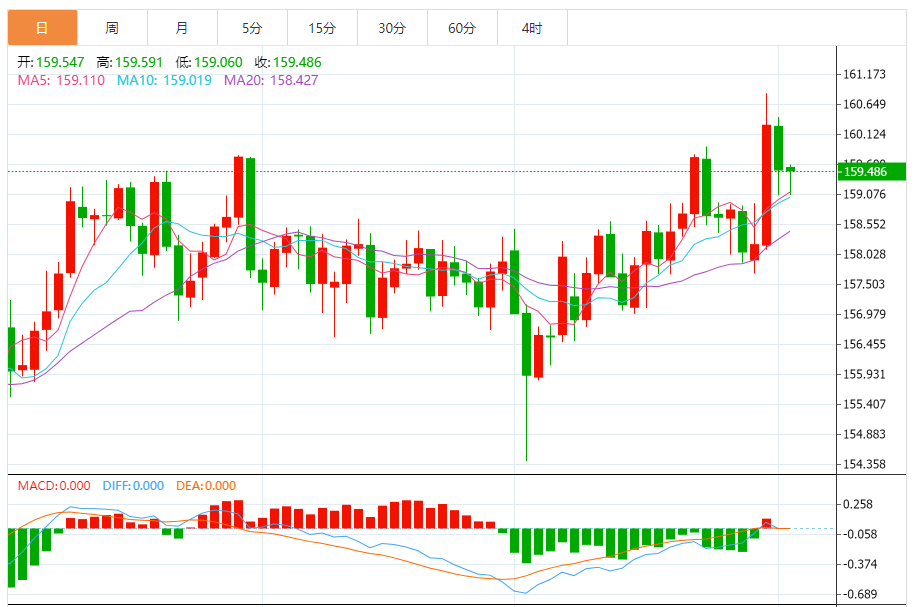The width and height of the screenshot is (917, 607).
Task: Click the opening price 159.547
Action: click(x=60, y=62)
